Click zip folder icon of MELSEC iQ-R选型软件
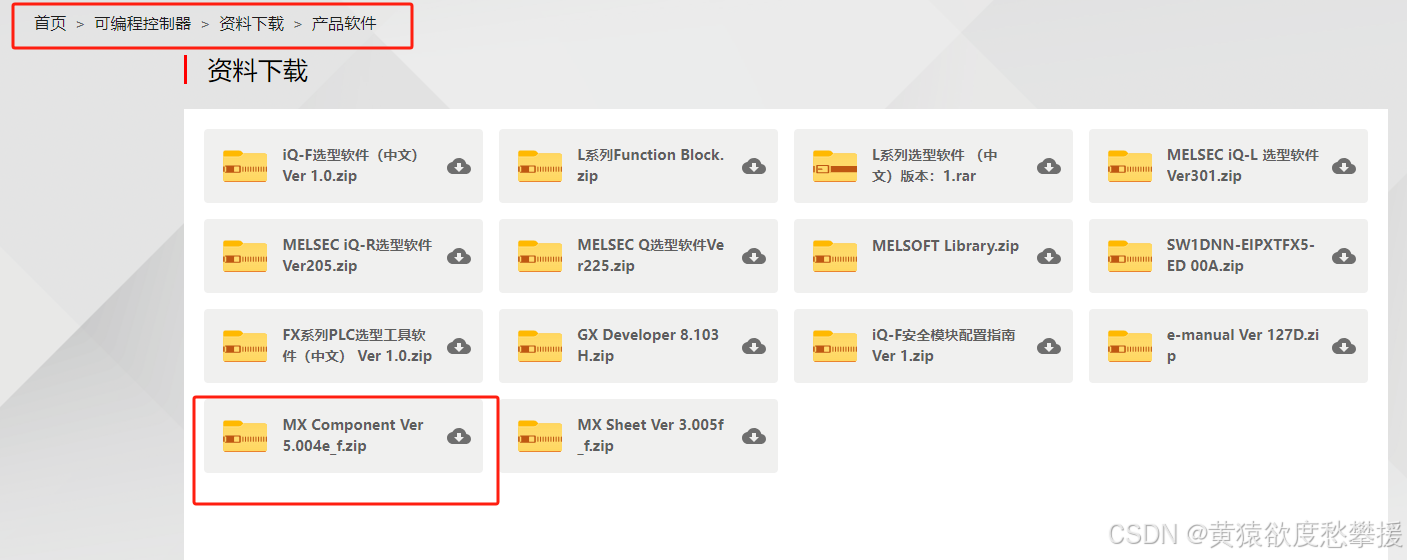Viewport: 1407px width, 560px height. pos(245,256)
